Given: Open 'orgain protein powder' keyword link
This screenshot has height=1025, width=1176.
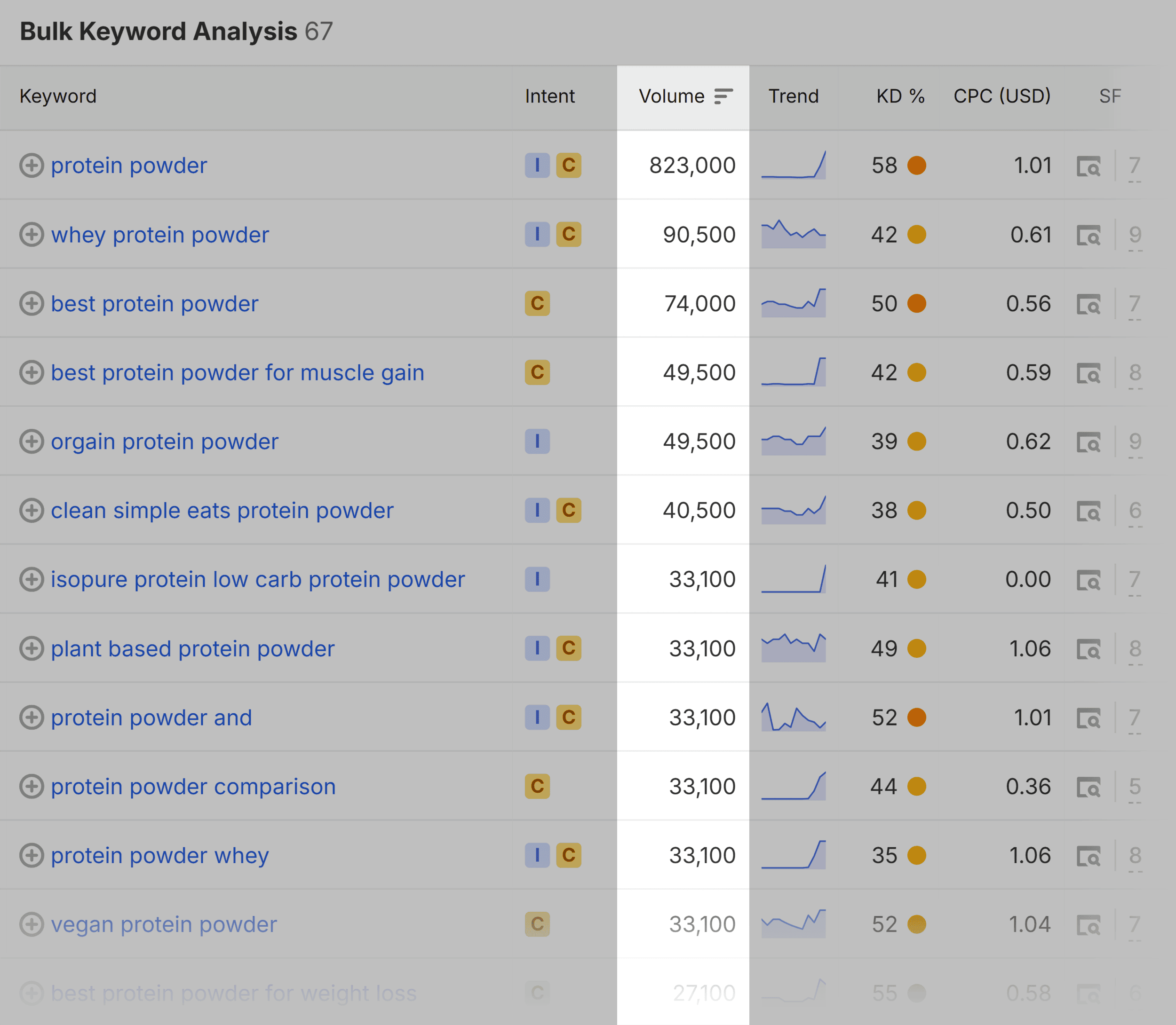Looking at the screenshot, I should click(x=164, y=442).
